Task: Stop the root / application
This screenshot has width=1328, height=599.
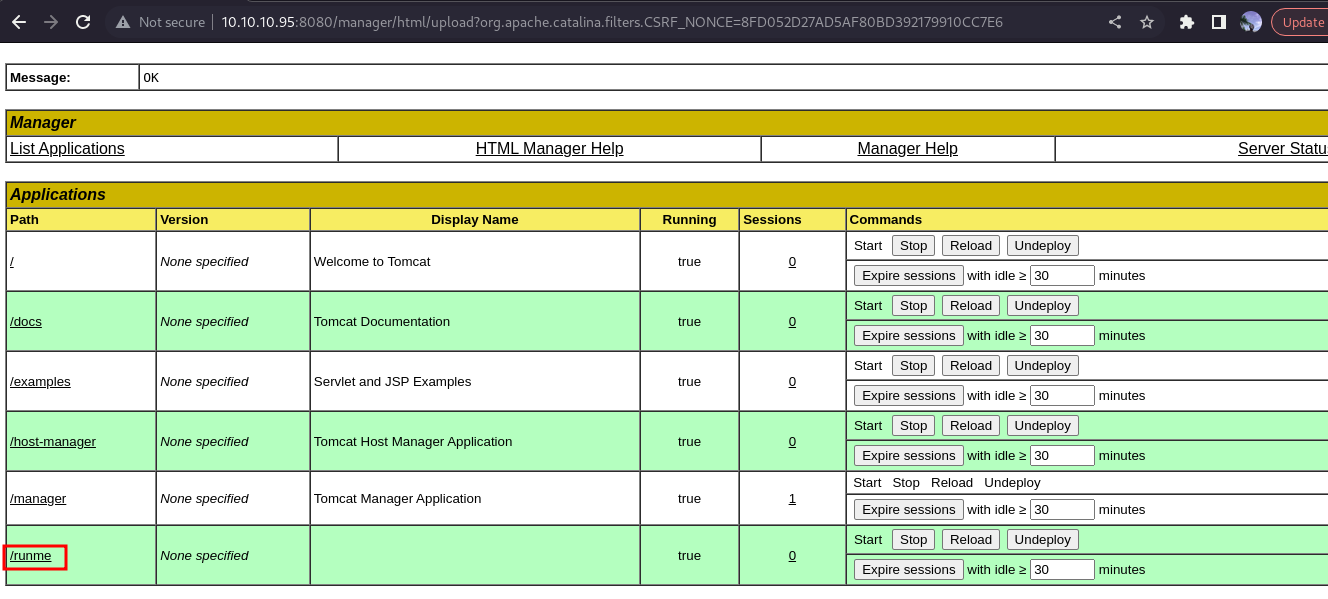Action: pyautogui.click(x=913, y=246)
